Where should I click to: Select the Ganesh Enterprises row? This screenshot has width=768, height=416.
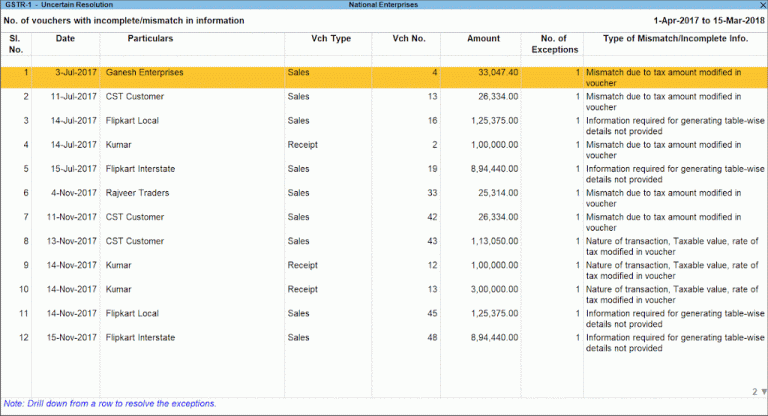[x=384, y=77]
